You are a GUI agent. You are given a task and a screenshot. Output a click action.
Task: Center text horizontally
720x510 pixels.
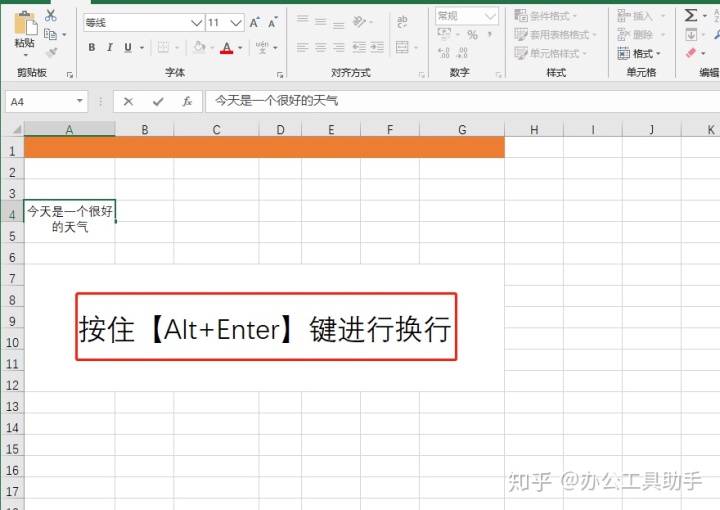[x=321, y=47]
